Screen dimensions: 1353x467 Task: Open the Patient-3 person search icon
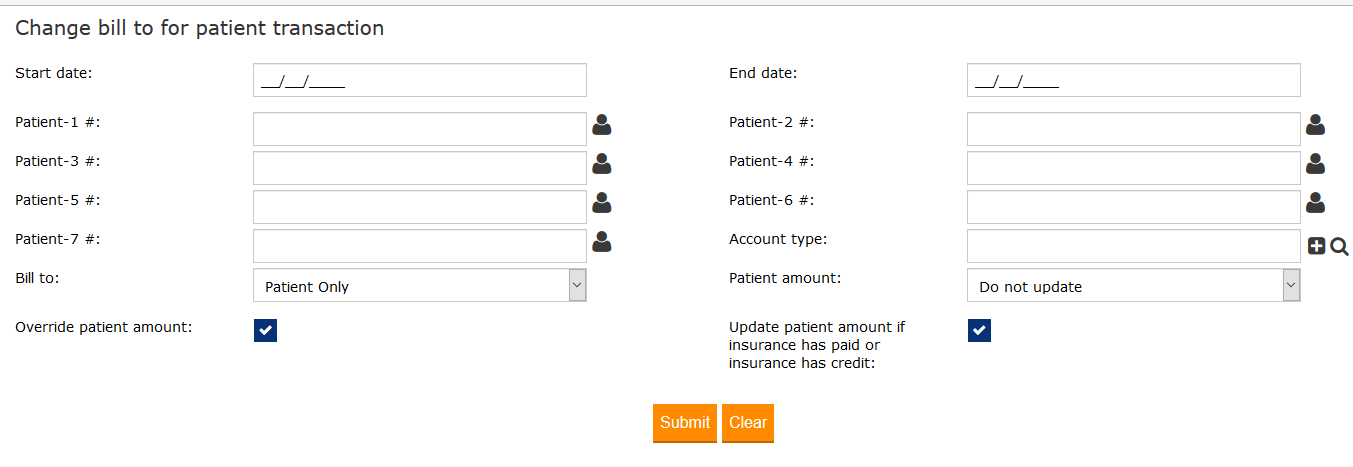(x=602, y=164)
